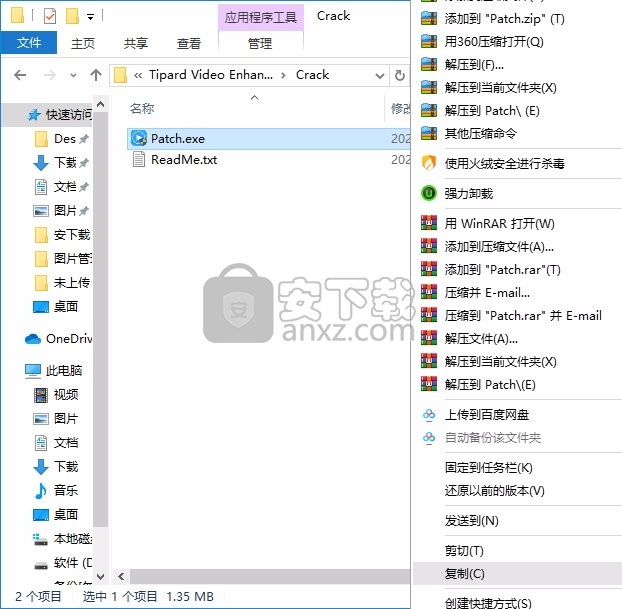The image size is (622, 609).
Task: Choose 添加到 "Patch.rar"(T)
Action: click(x=517, y=269)
